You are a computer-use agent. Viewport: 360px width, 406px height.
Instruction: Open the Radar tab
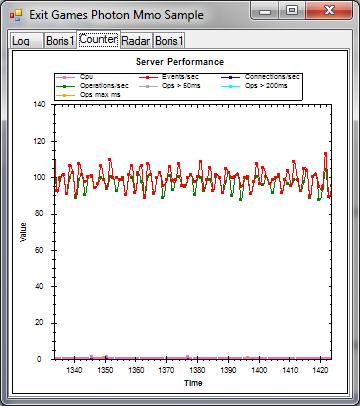[x=136, y=41]
